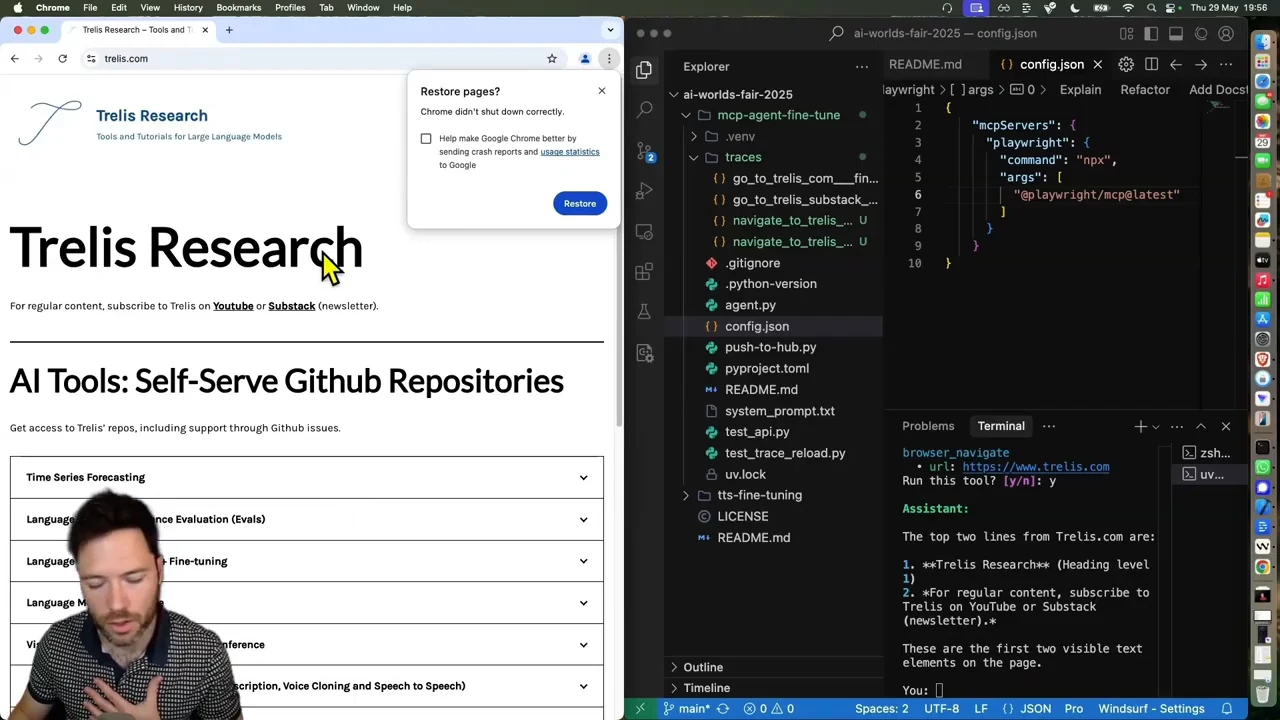1280x720 pixels.
Task: Click the notifications bell in the status bar
Action: (x=1227, y=709)
